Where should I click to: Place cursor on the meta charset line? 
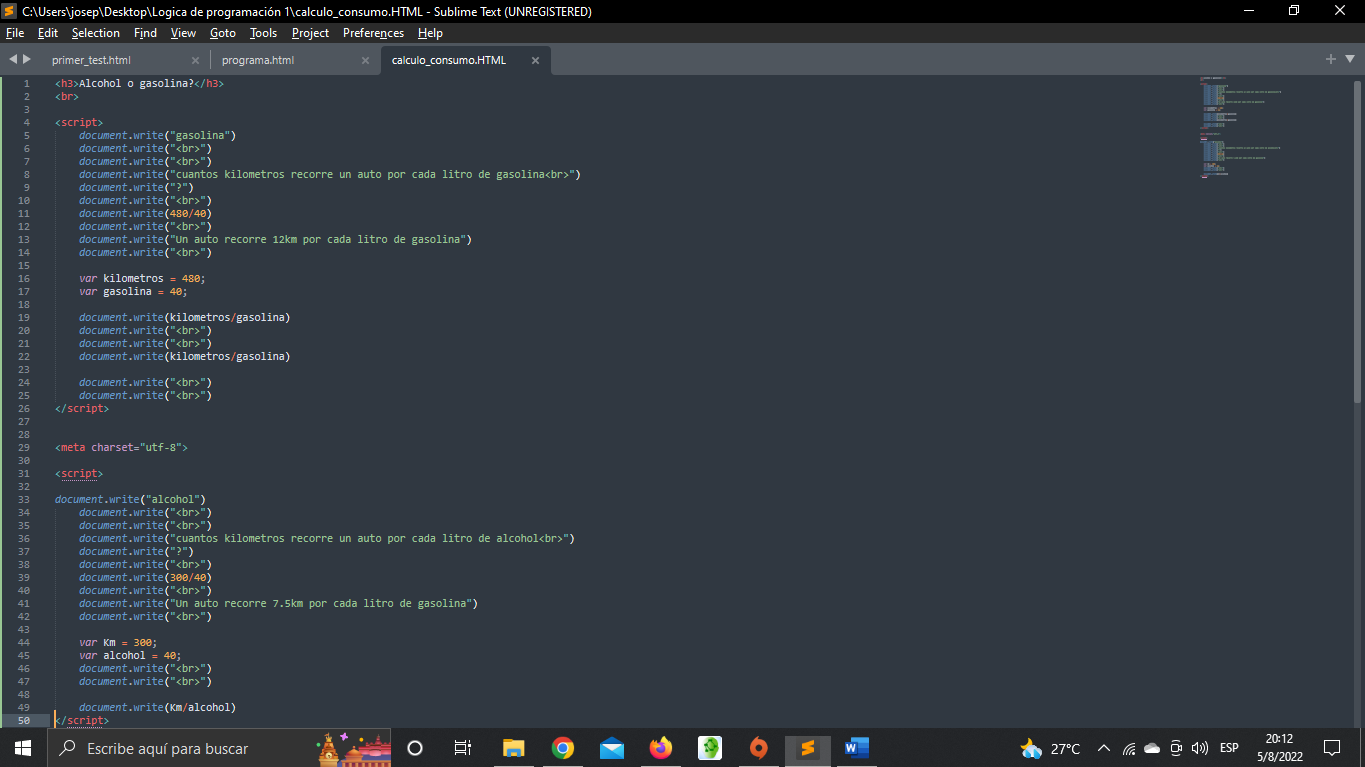(121, 447)
